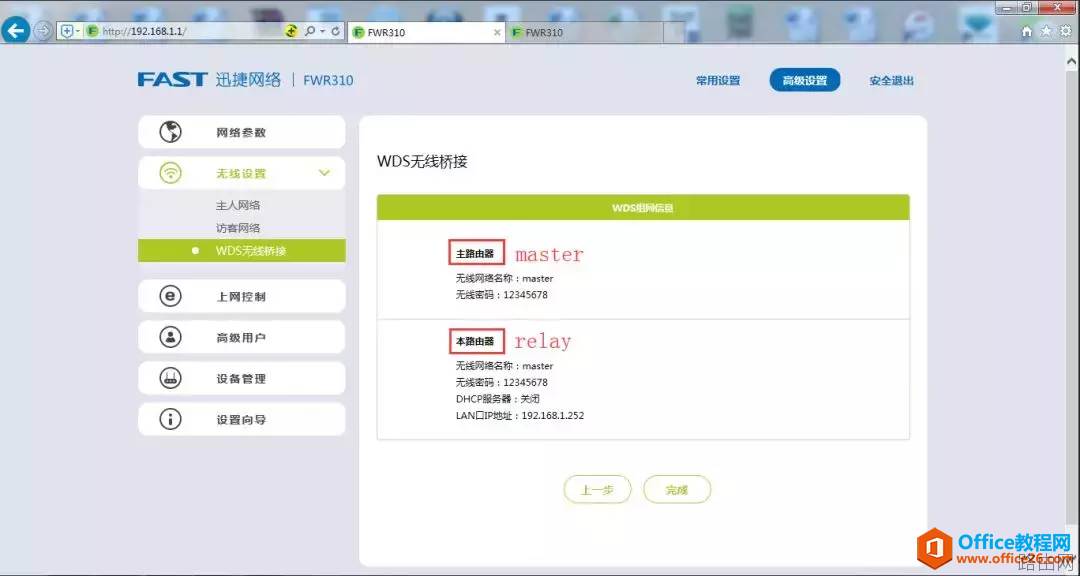Viewport: 1080px width, 576px height.
Task: Click the Wi-Fi icon for 无线设置
Action: pyautogui.click(x=171, y=173)
